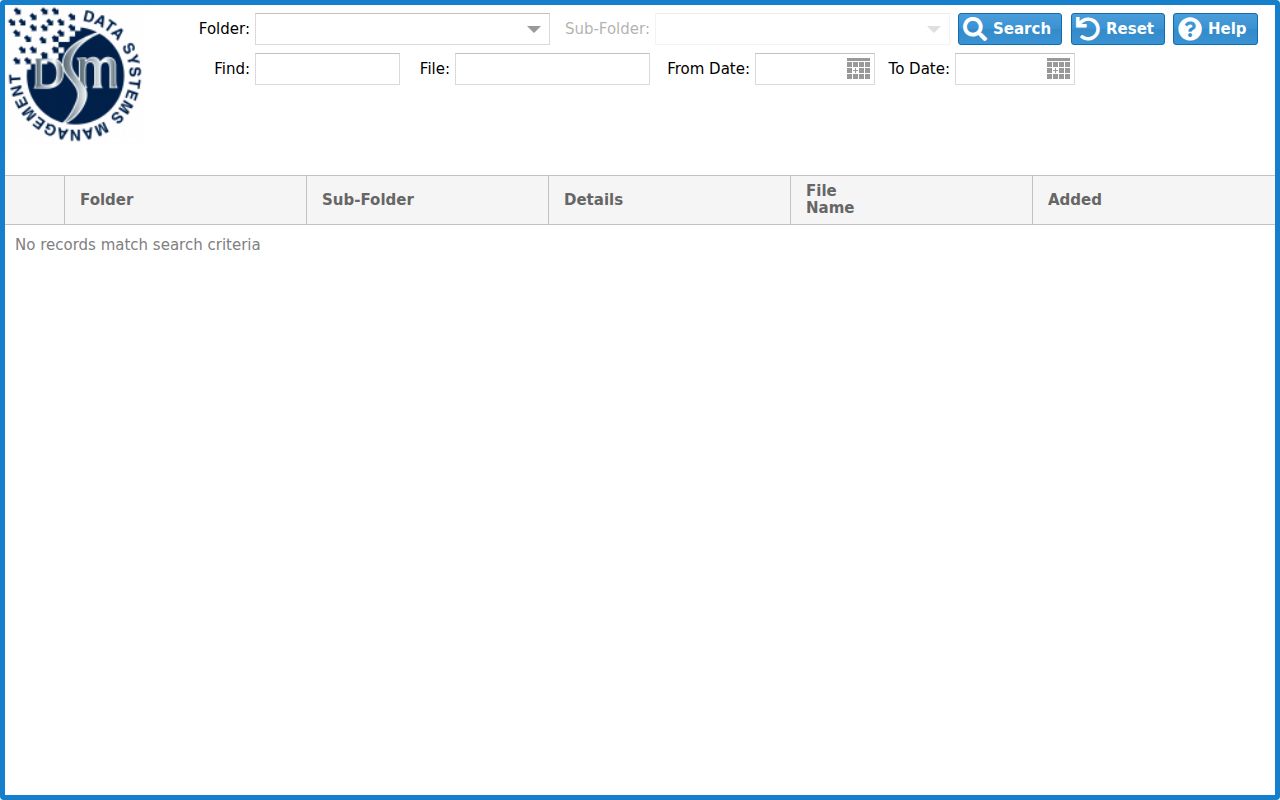
Task: Sort by the Folder column header
Action: [185, 200]
